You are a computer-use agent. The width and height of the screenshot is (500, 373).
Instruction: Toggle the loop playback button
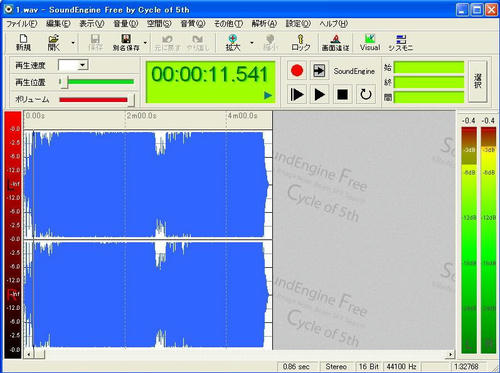click(366, 95)
